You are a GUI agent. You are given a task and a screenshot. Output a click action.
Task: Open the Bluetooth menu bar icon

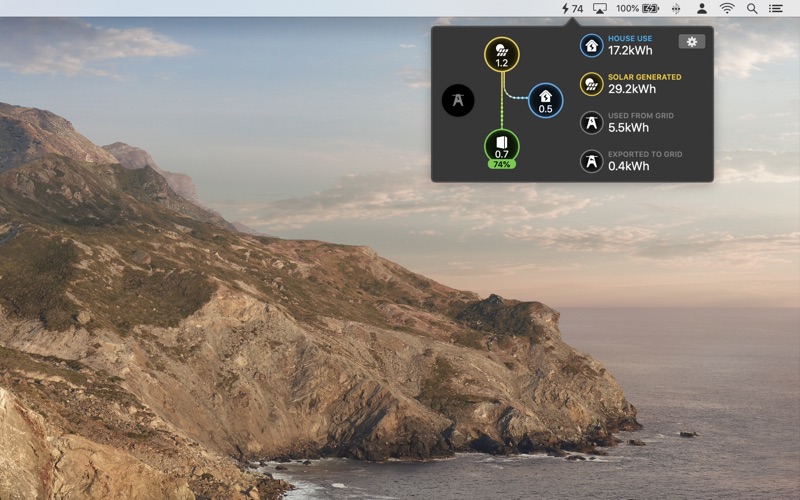(676, 8)
